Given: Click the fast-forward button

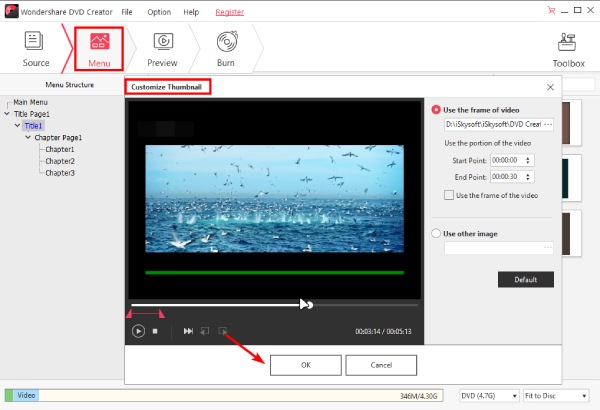Looking at the screenshot, I should pyautogui.click(x=188, y=331).
